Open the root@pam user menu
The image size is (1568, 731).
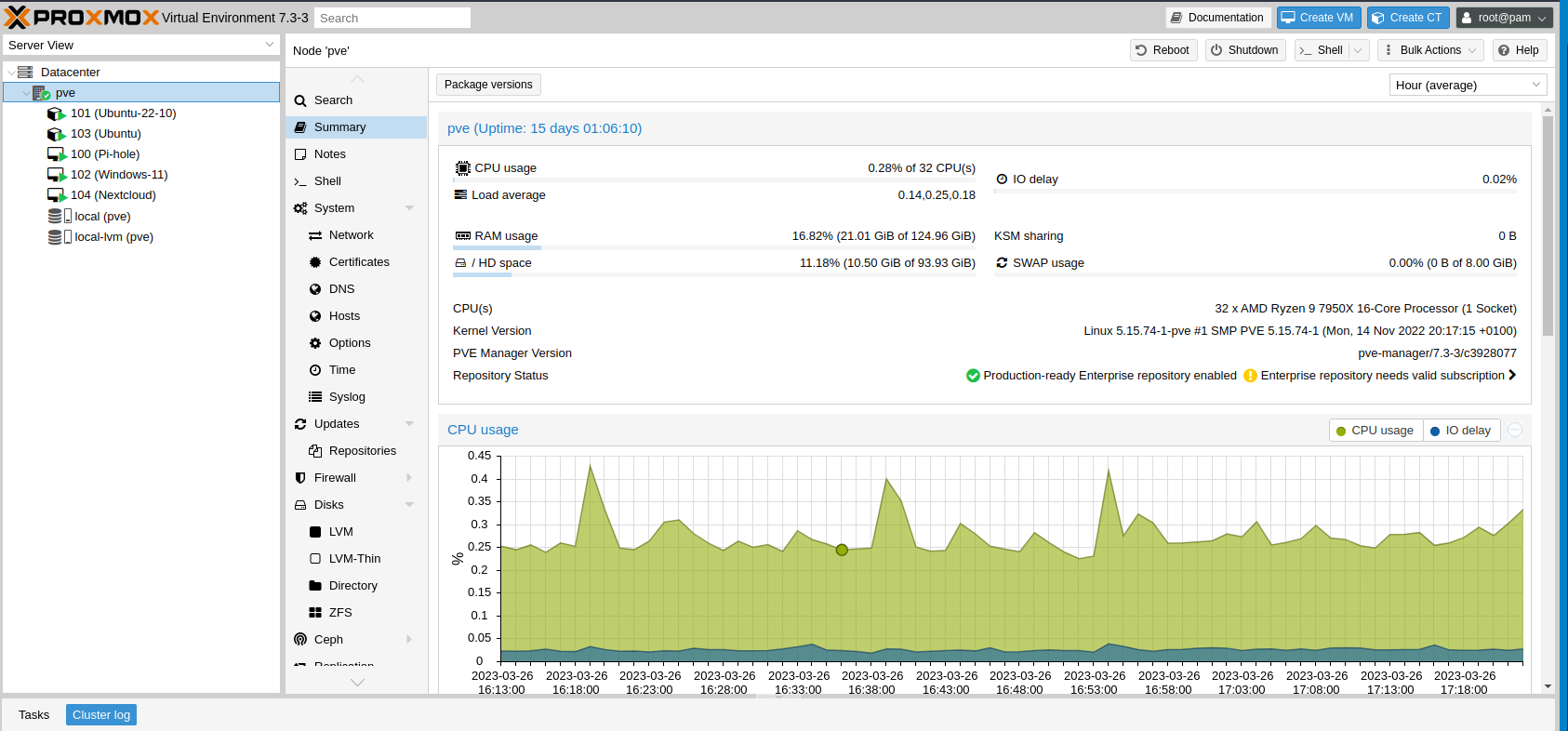tap(1505, 18)
